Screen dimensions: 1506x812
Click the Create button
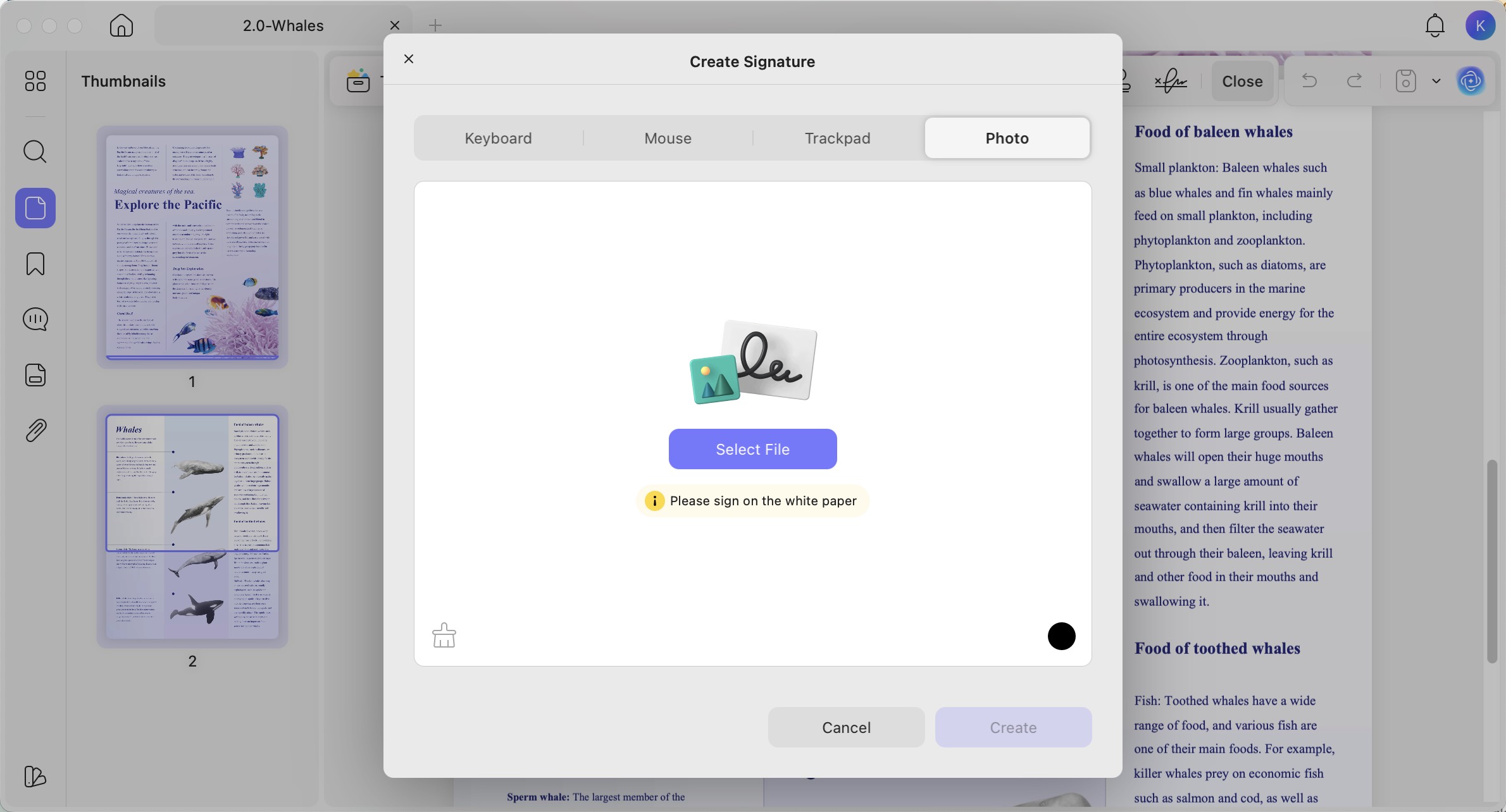pyautogui.click(x=1013, y=727)
